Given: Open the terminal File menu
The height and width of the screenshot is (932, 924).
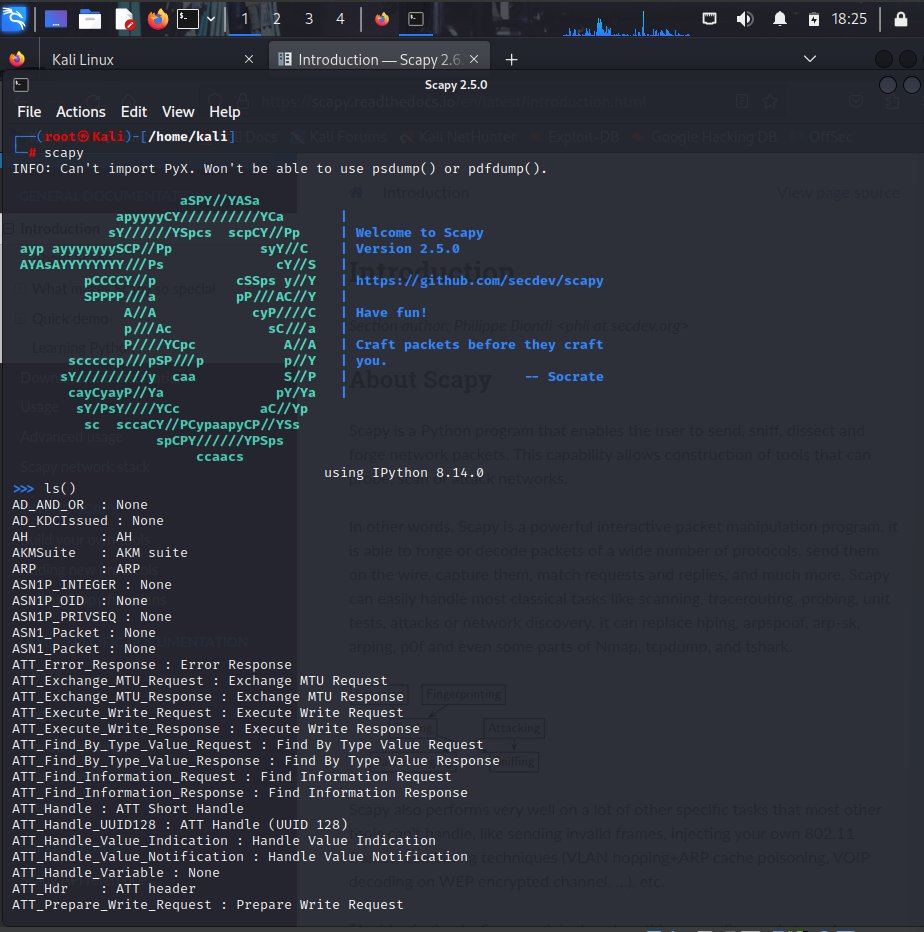Looking at the screenshot, I should point(29,112).
